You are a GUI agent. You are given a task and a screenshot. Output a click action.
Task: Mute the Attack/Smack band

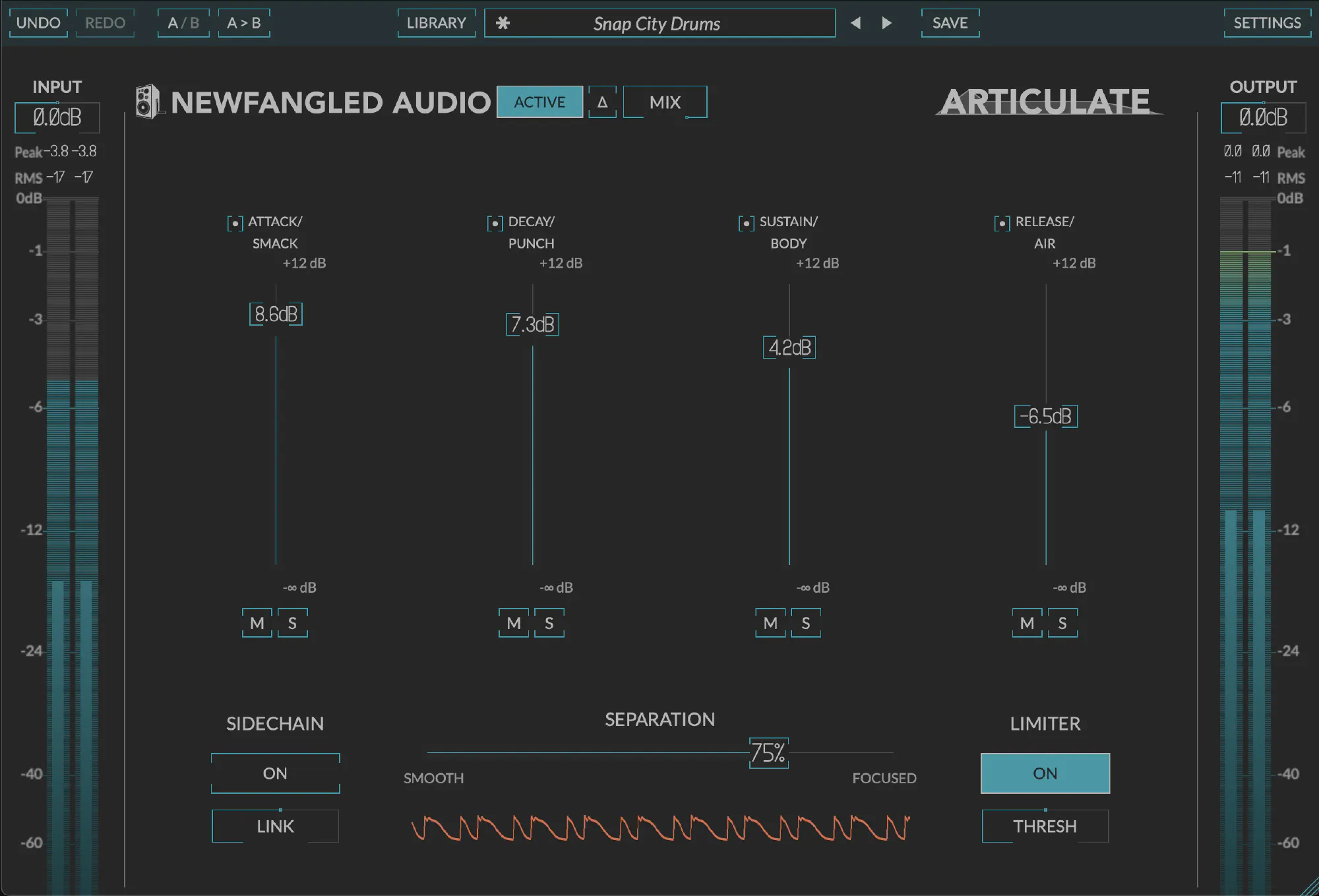[257, 623]
